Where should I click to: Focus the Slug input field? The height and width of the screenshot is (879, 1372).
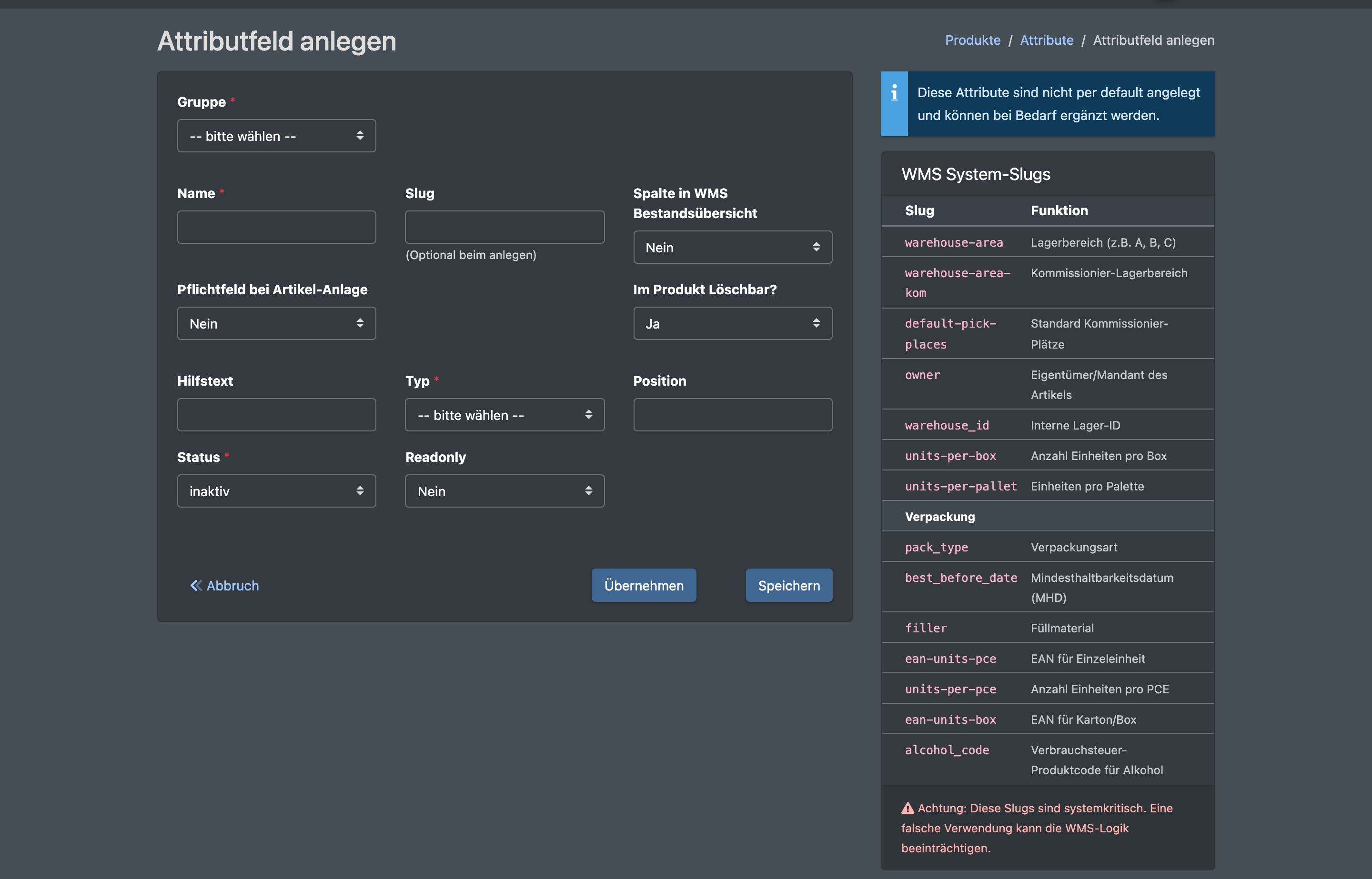(504, 227)
